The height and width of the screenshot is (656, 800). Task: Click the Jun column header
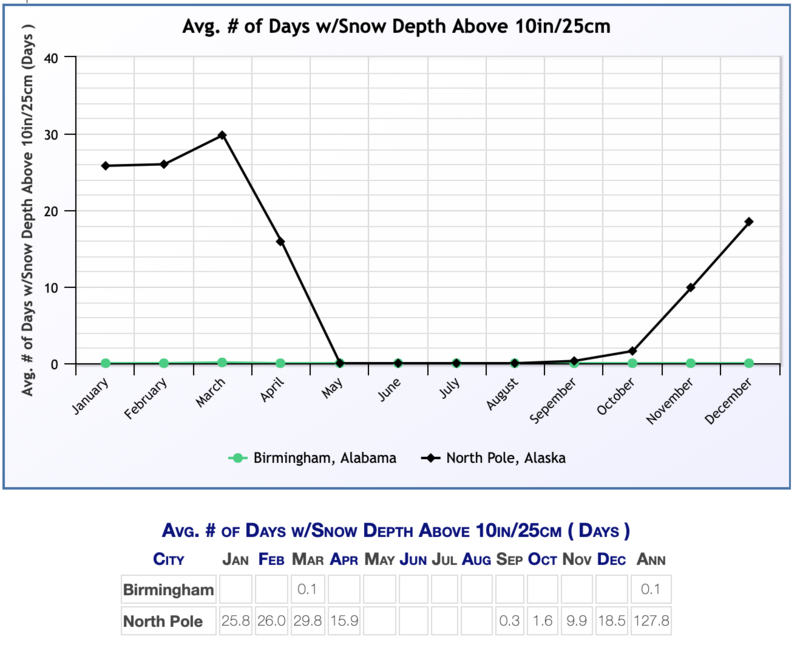413,560
